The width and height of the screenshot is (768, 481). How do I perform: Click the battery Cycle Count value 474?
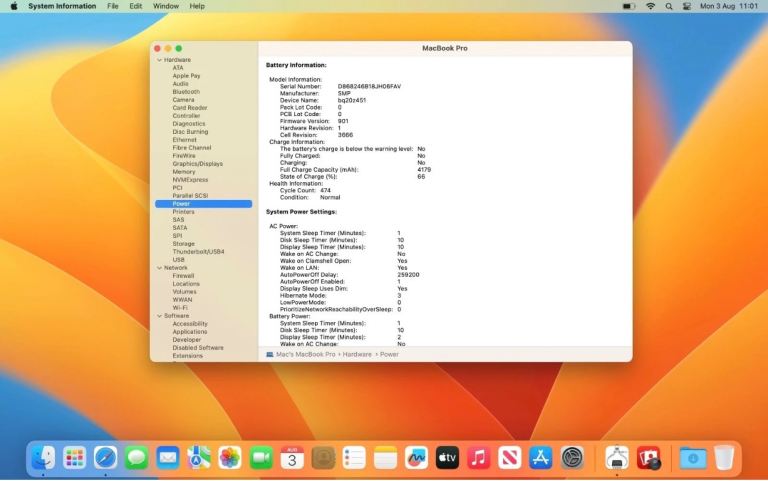[325, 191]
